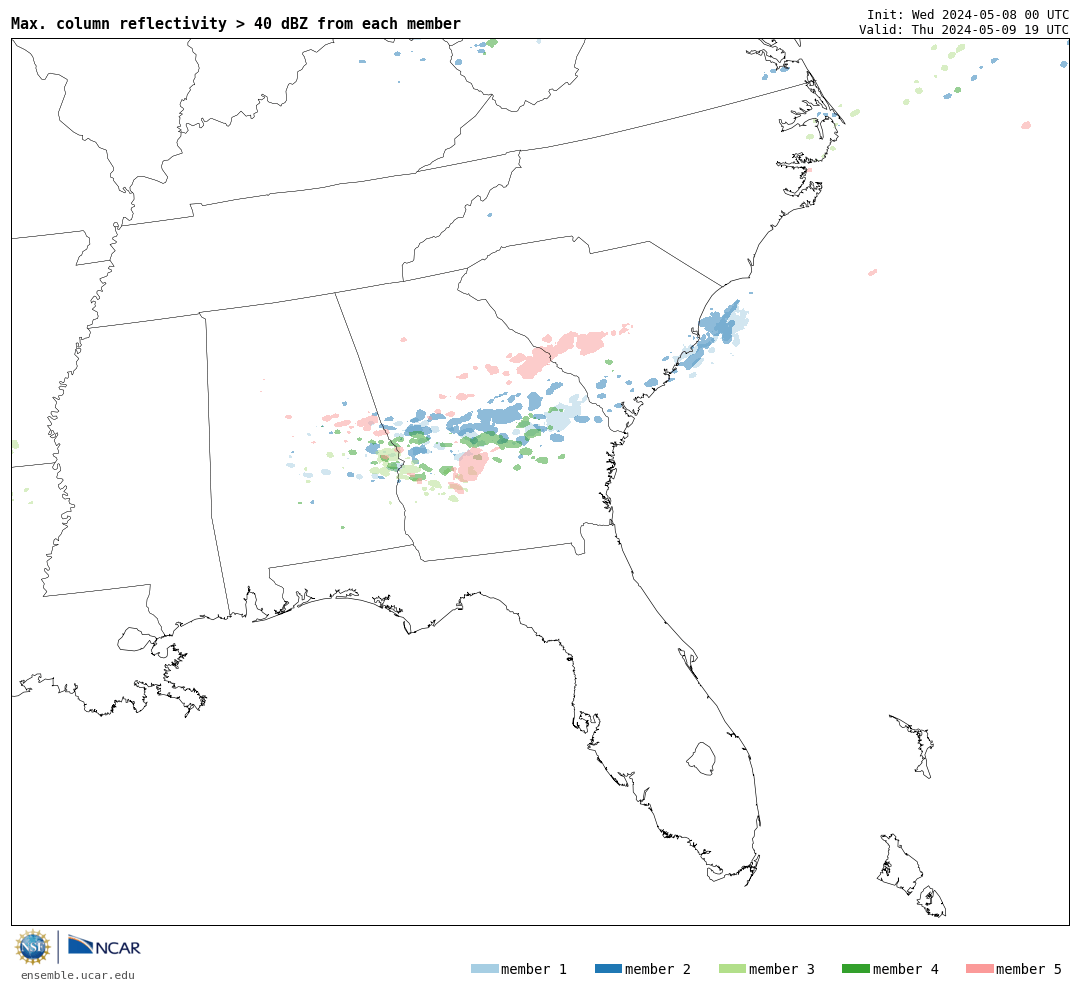Image resolution: width=1080 pixels, height=988 pixels.
Task: Click the 'member 3' legend label
Action: (x=782, y=969)
